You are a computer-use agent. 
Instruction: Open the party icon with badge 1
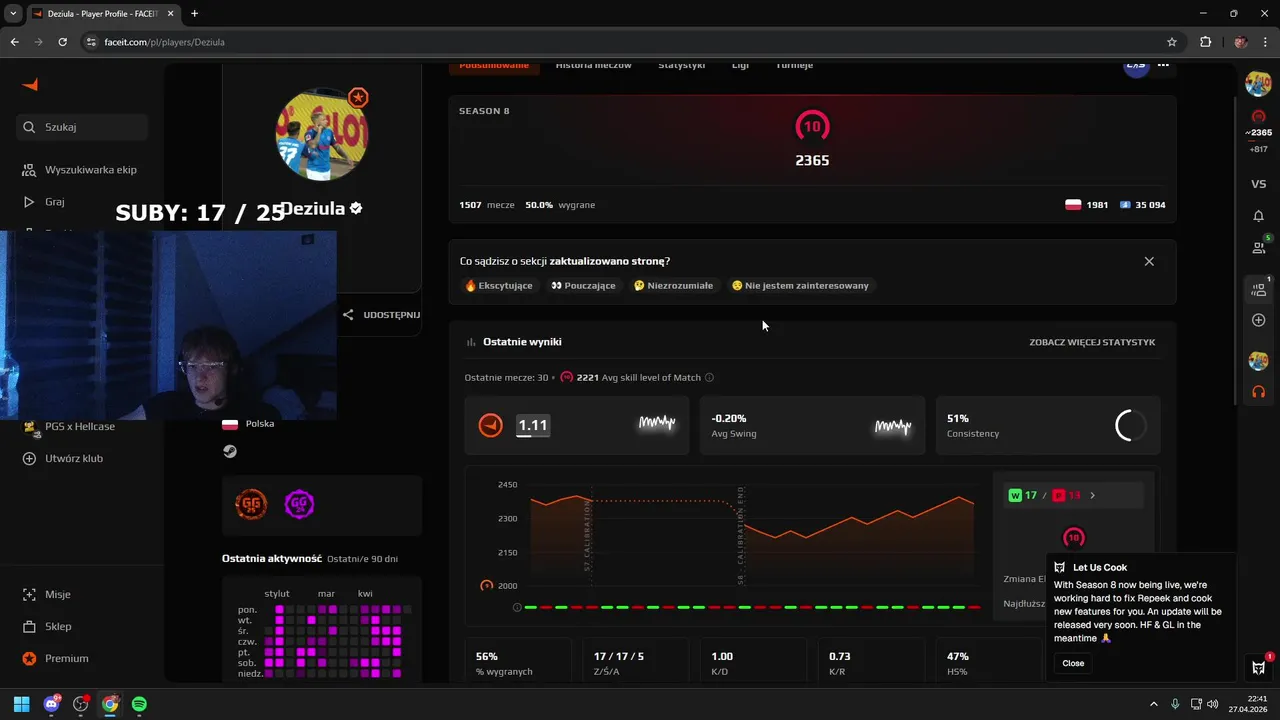click(x=1258, y=290)
